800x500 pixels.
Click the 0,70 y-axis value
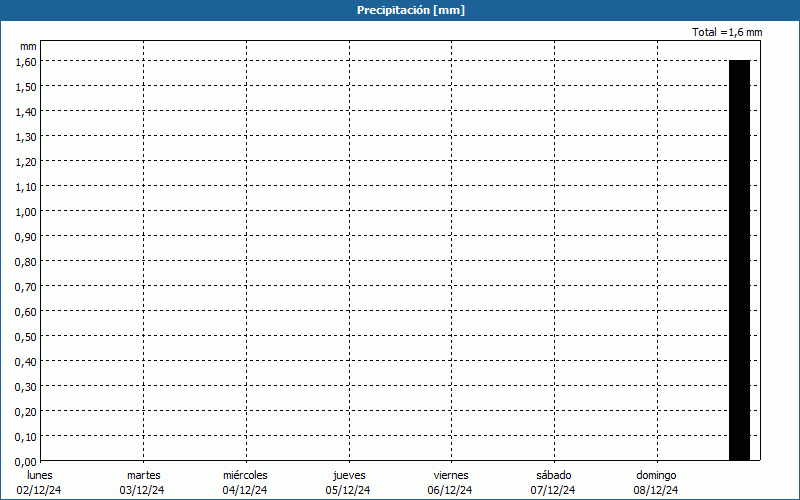26,287
